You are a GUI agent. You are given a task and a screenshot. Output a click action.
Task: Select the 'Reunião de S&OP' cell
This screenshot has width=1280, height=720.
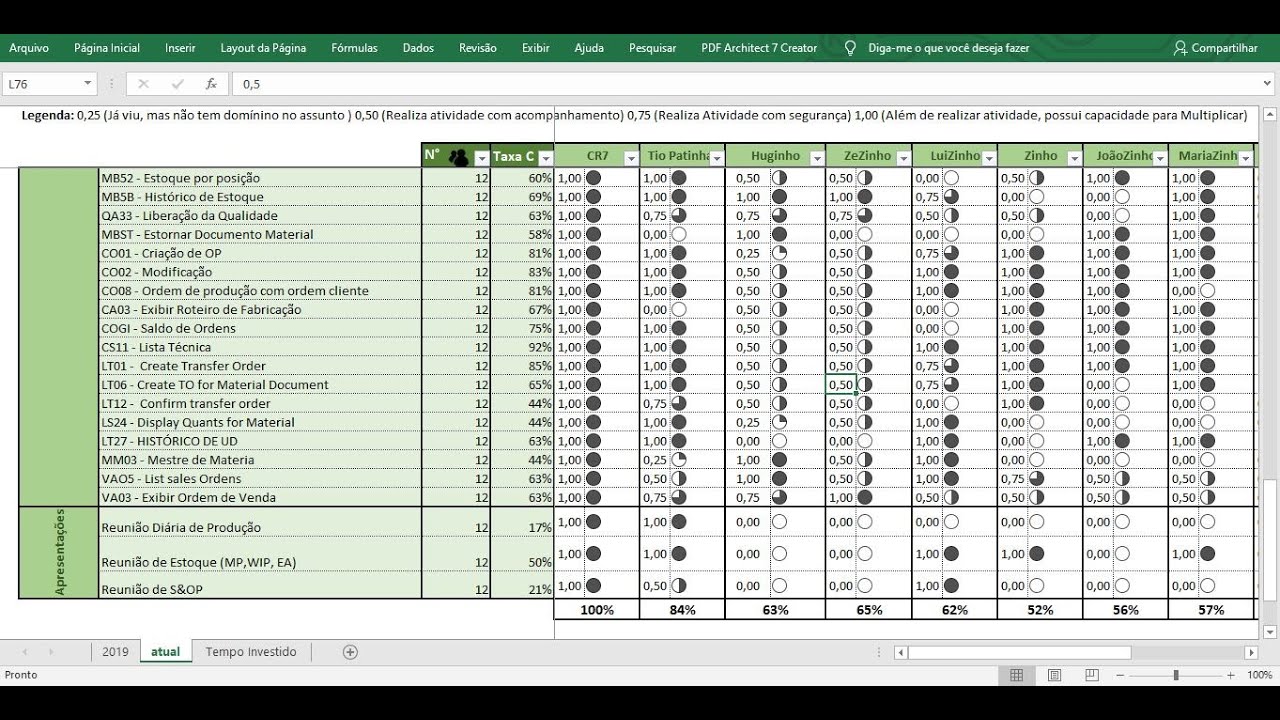(x=260, y=584)
